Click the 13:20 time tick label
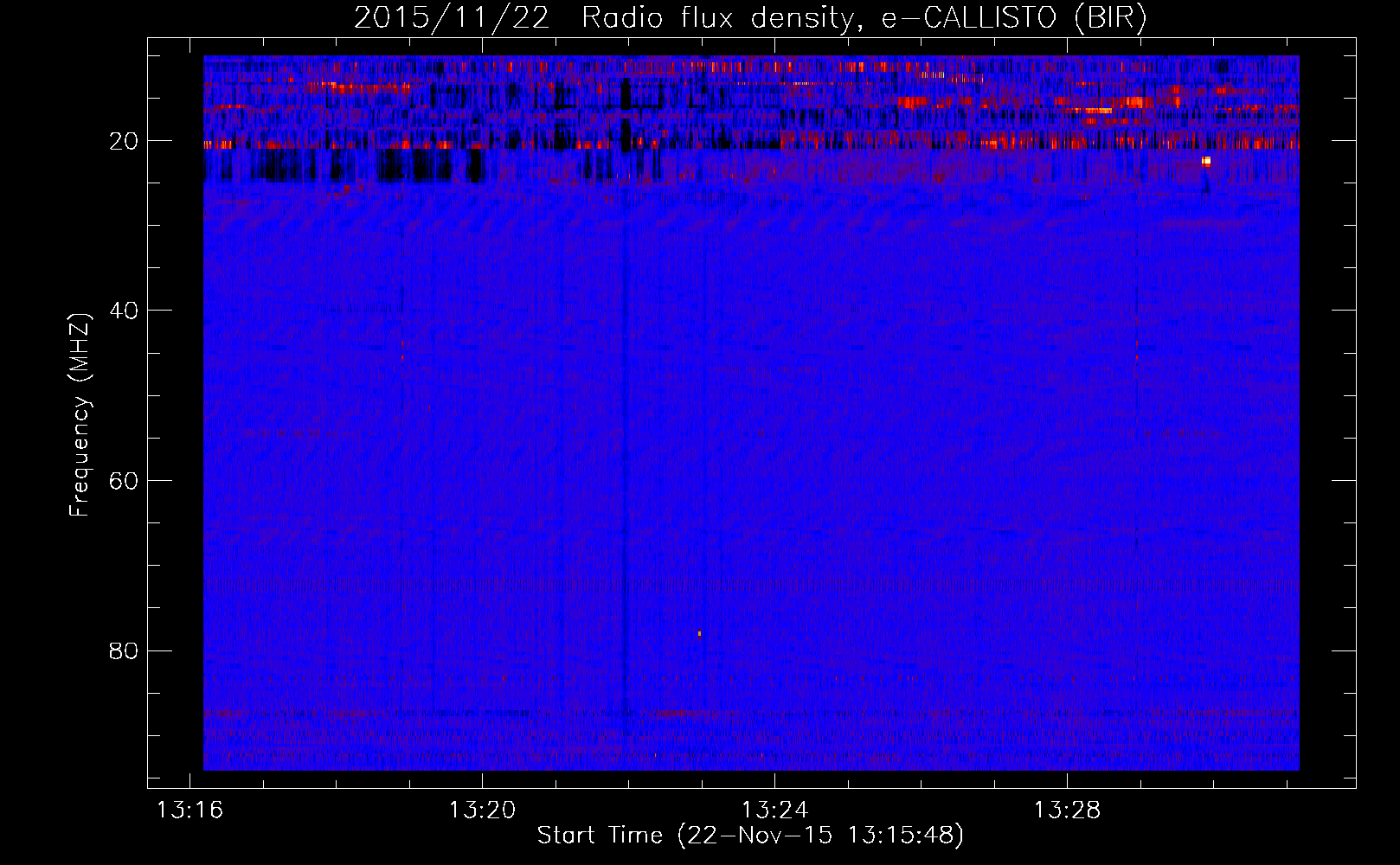The height and width of the screenshot is (865, 1400). click(x=482, y=810)
